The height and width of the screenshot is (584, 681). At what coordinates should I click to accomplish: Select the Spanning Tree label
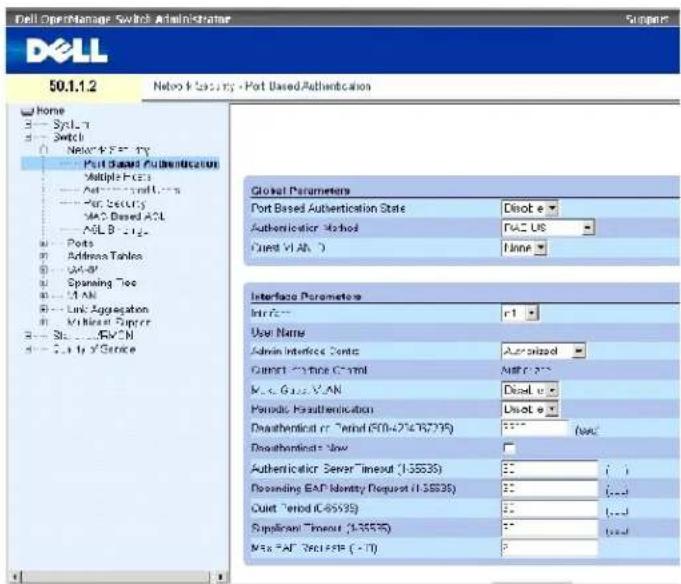102,283
